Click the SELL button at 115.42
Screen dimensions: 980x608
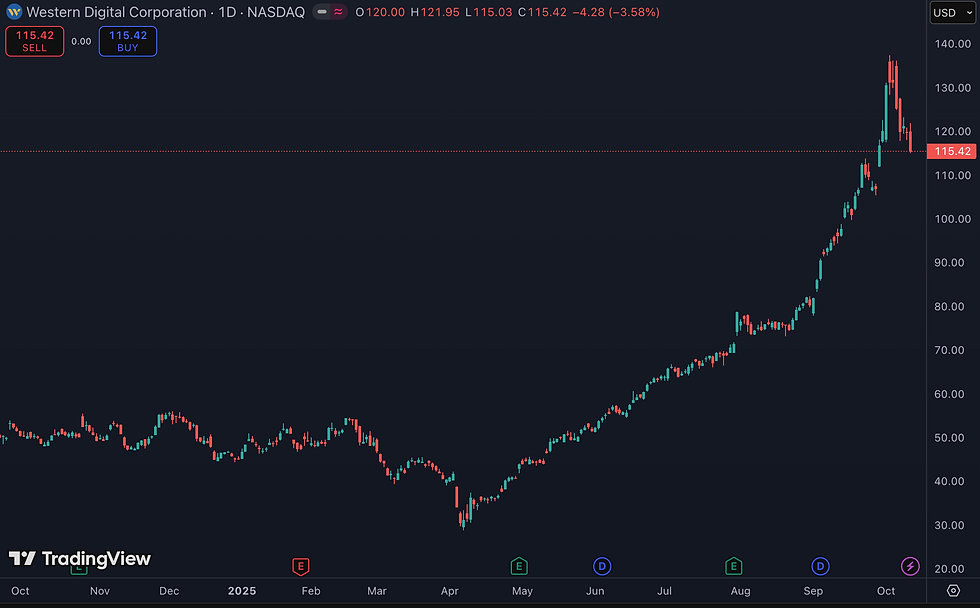[x=34, y=41]
